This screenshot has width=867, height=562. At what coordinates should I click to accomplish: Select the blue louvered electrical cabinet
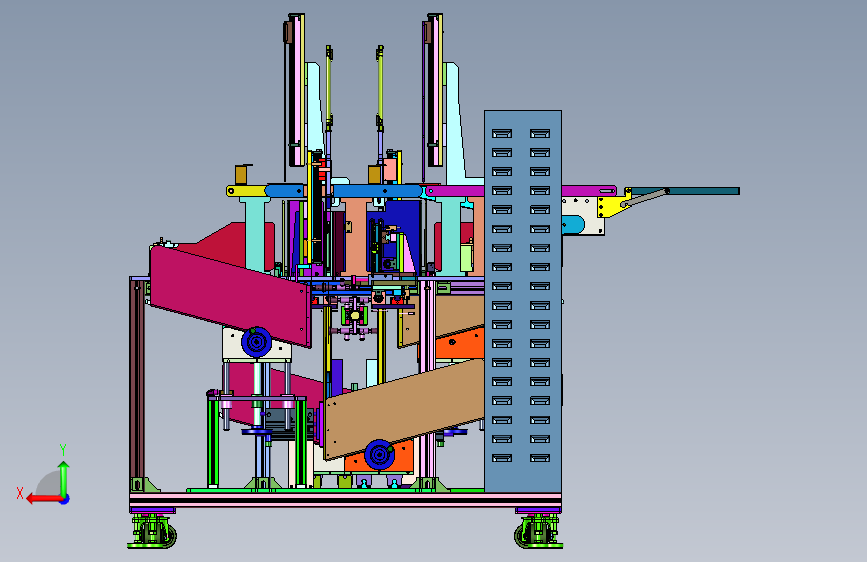pos(523,301)
